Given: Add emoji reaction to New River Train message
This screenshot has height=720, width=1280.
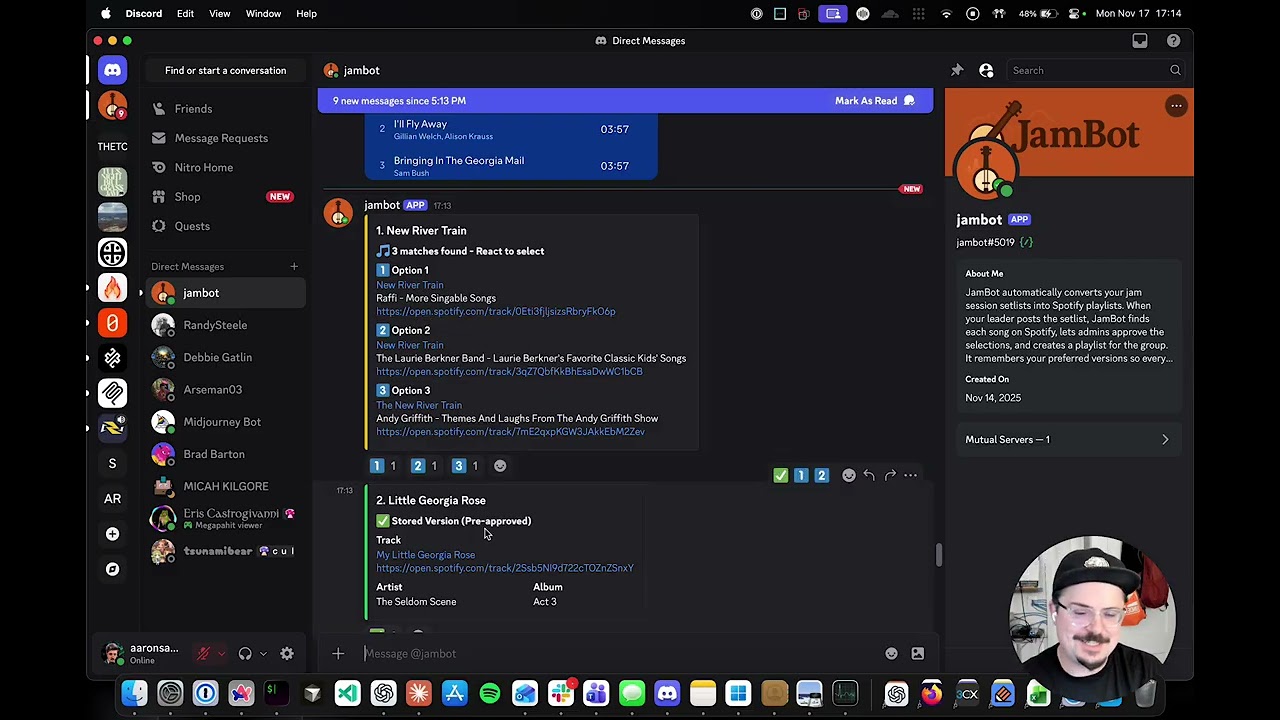Looking at the screenshot, I should pos(500,466).
